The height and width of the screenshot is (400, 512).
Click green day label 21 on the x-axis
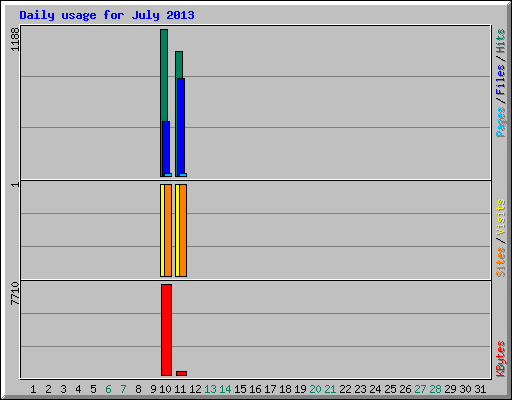[x=330, y=389]
